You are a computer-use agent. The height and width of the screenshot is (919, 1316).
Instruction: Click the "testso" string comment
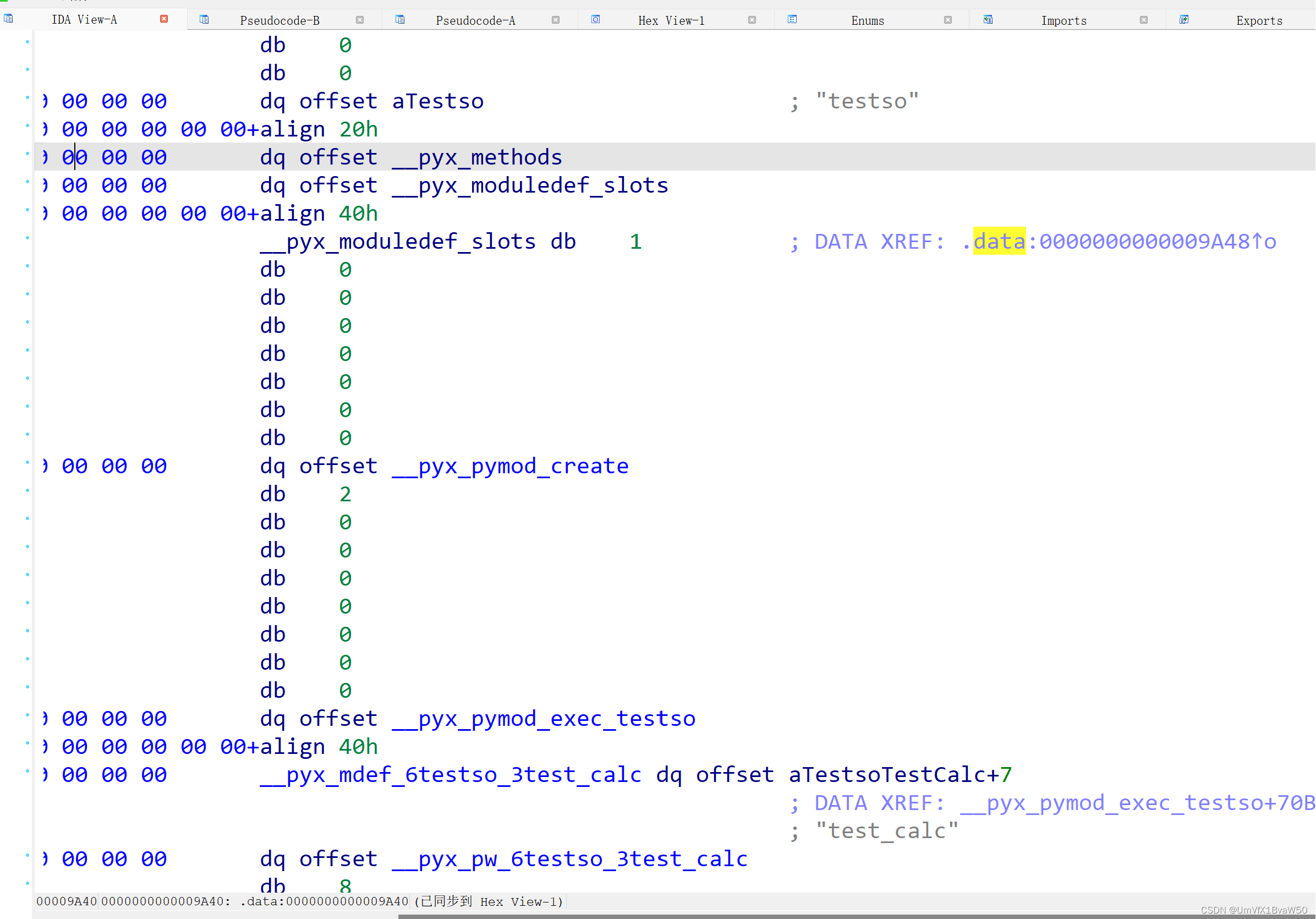pyautogui.click(x=867, y=101)
